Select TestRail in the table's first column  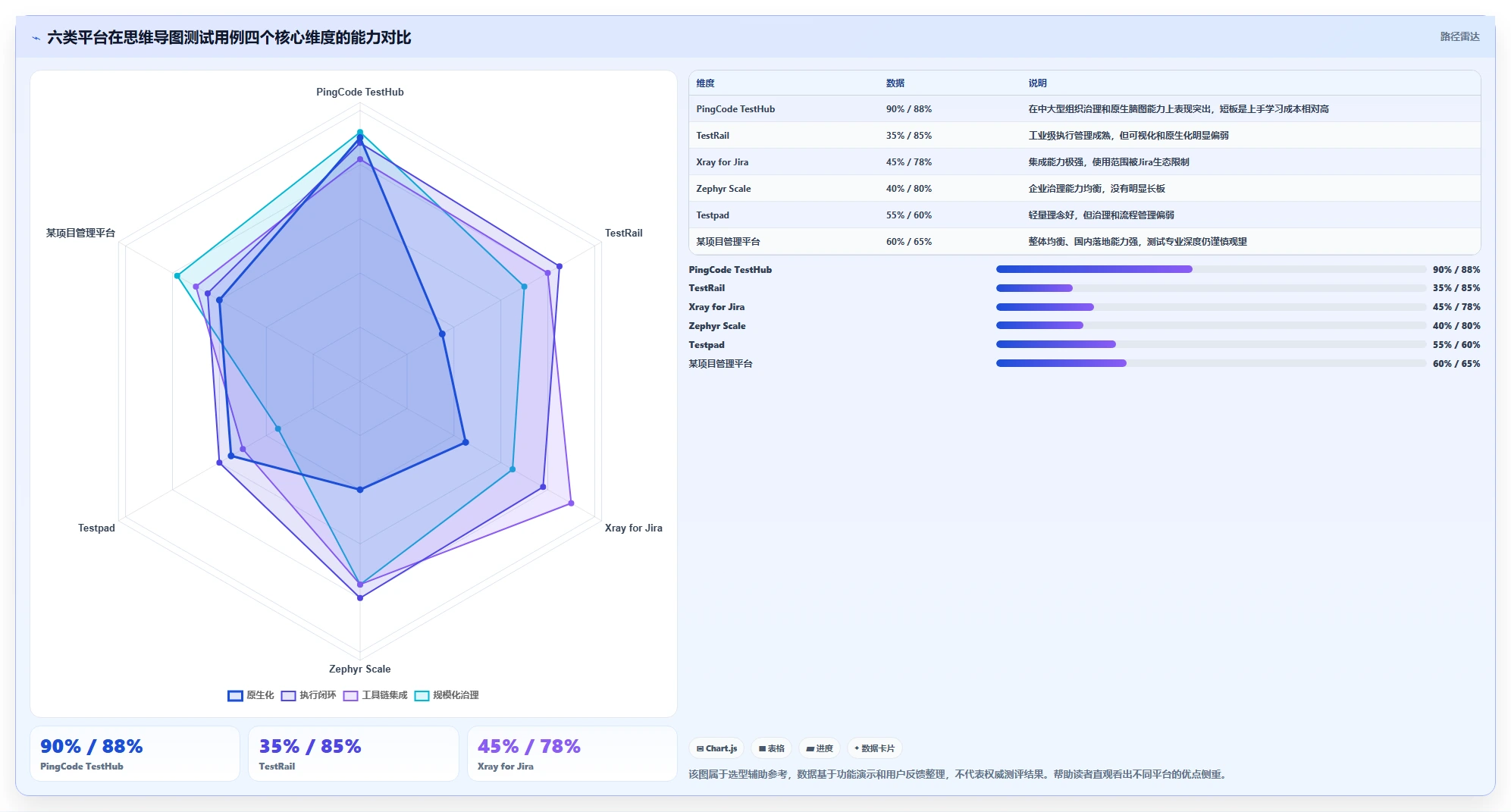(713, 136)
